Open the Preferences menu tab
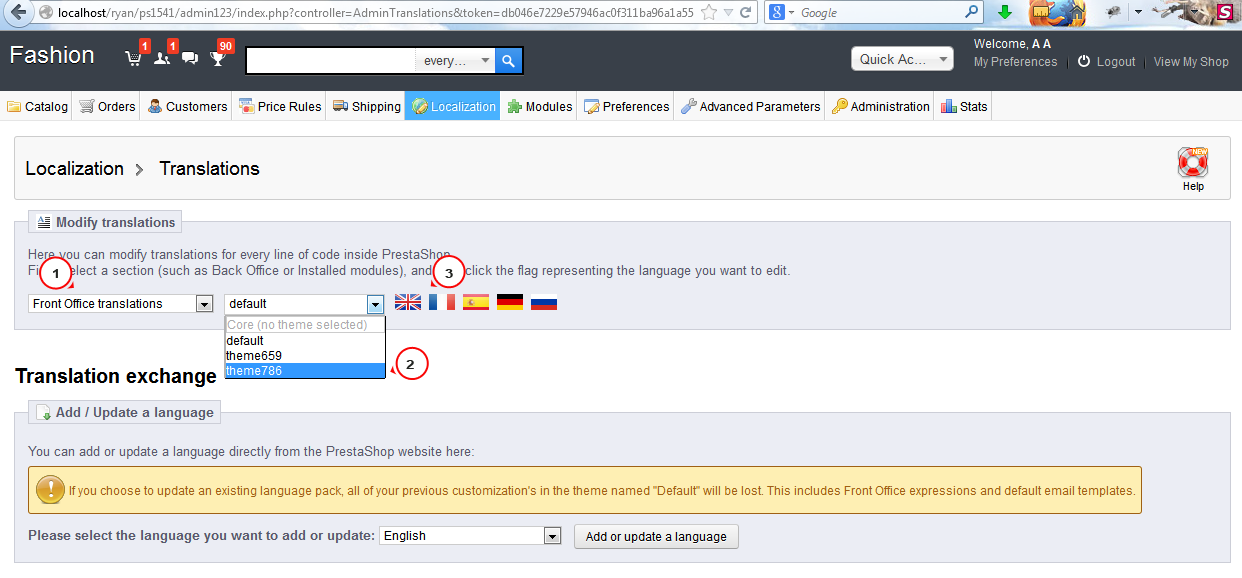This screenshot has width=1242, height=578. tap(627, 107)
